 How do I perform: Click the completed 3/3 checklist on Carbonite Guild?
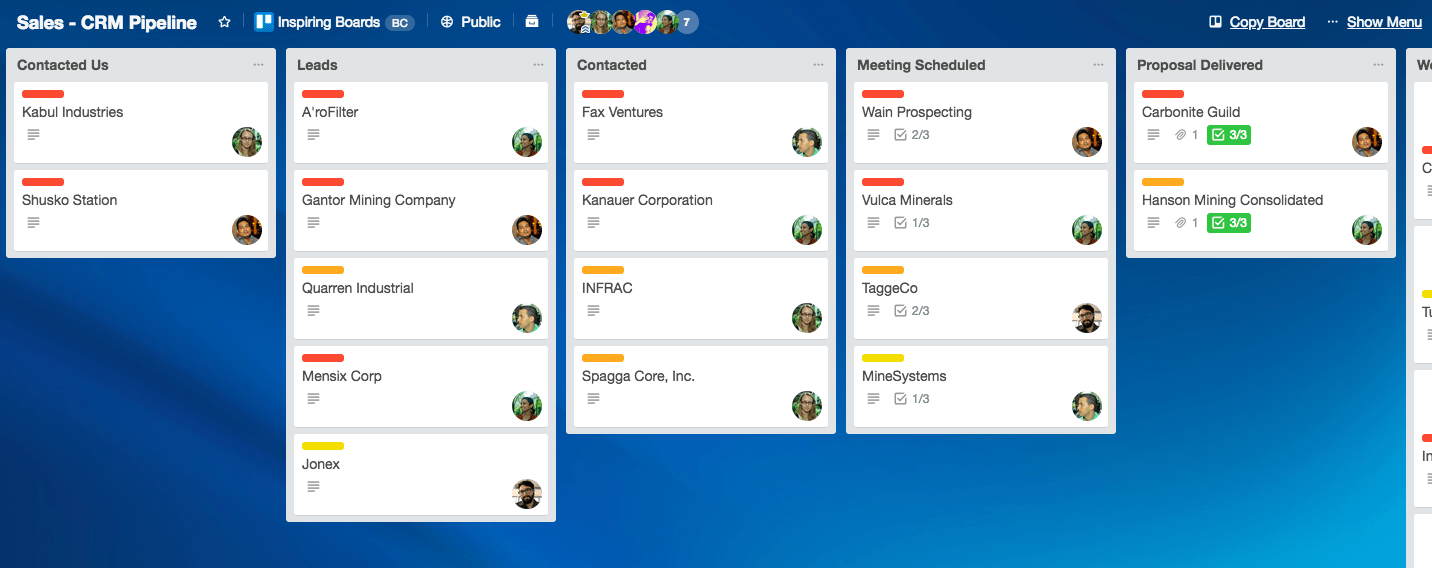click(x=1229, y=135)
